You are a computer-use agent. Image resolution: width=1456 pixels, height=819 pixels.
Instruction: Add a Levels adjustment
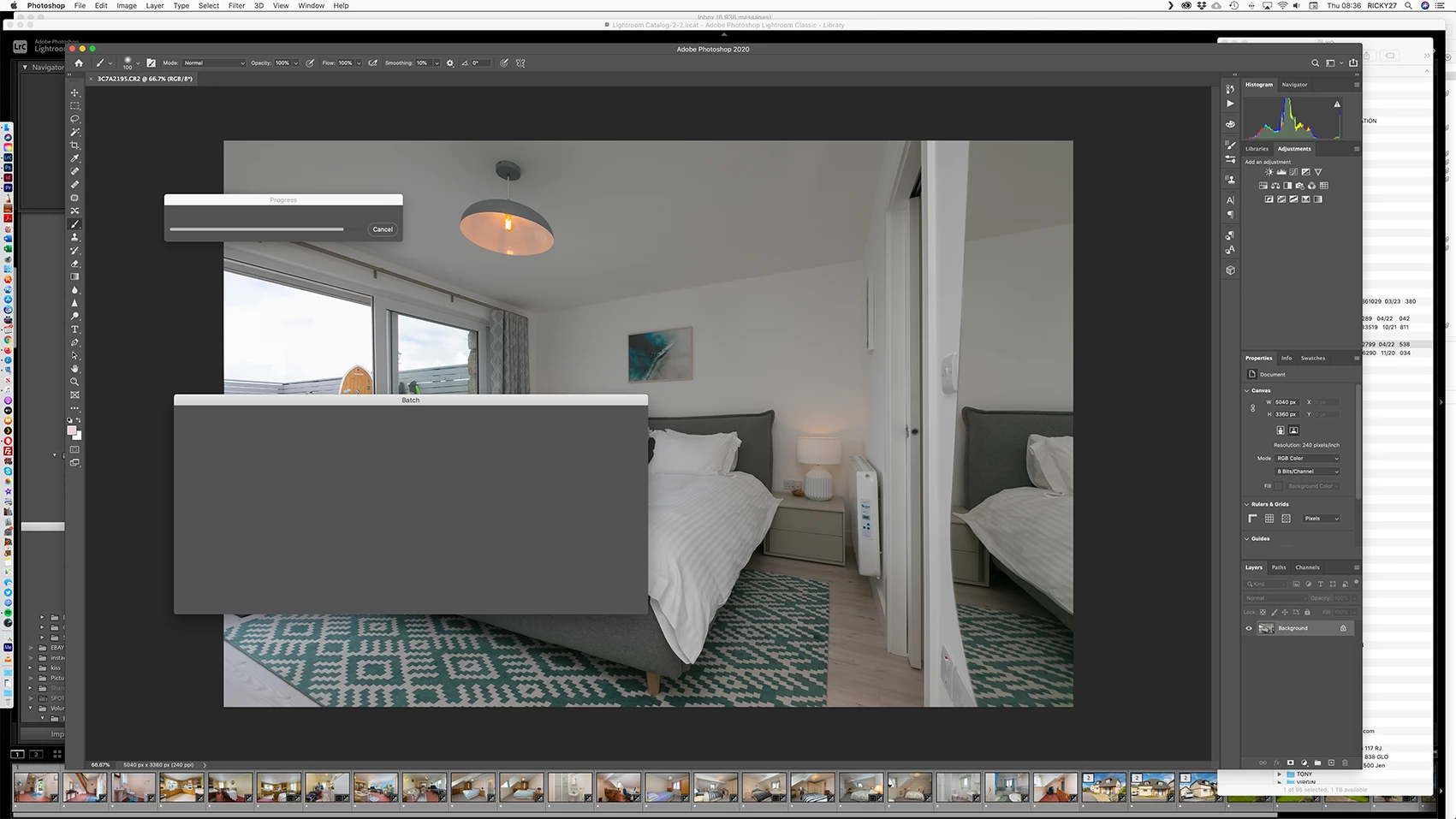click(x=1281, y=172)
